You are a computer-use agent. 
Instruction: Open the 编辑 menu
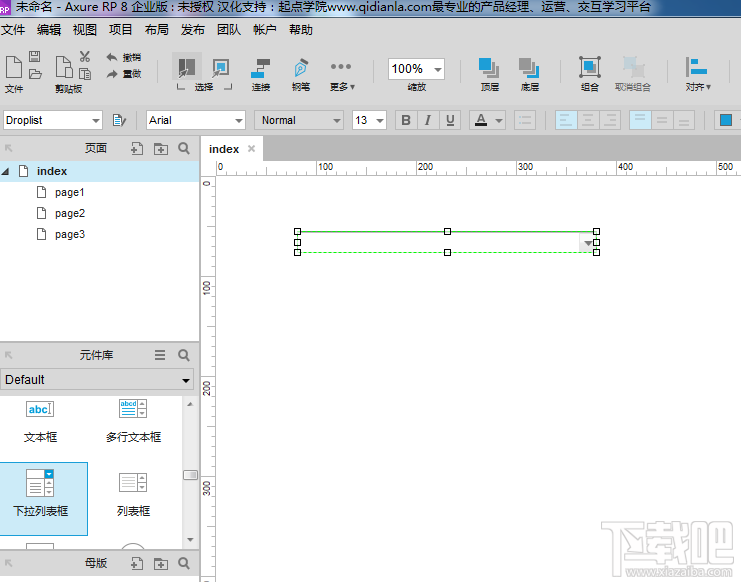(49, 30)
